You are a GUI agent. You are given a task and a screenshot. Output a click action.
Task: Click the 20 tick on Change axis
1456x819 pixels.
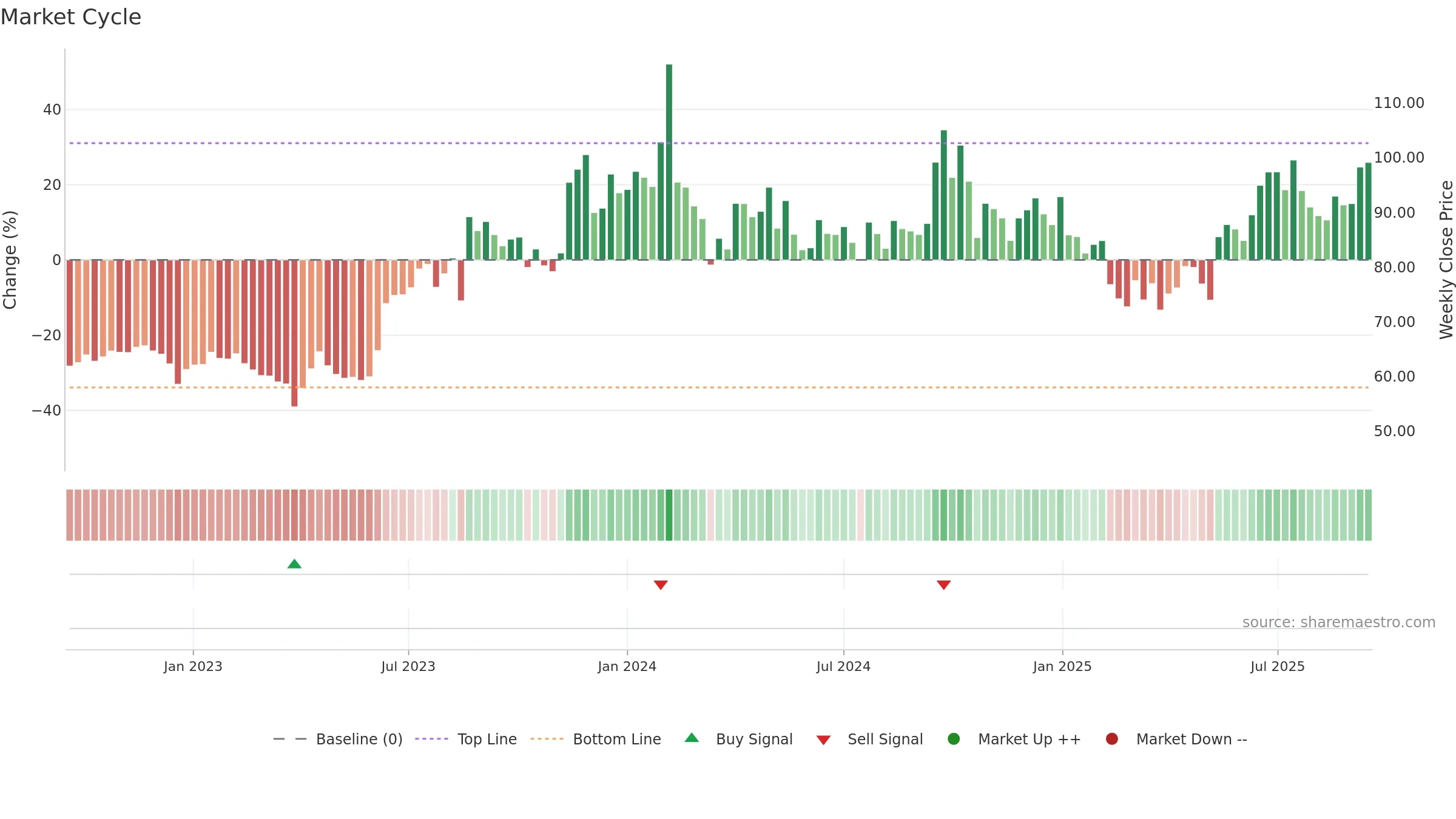pyautogui.click(x=52, y=185)
